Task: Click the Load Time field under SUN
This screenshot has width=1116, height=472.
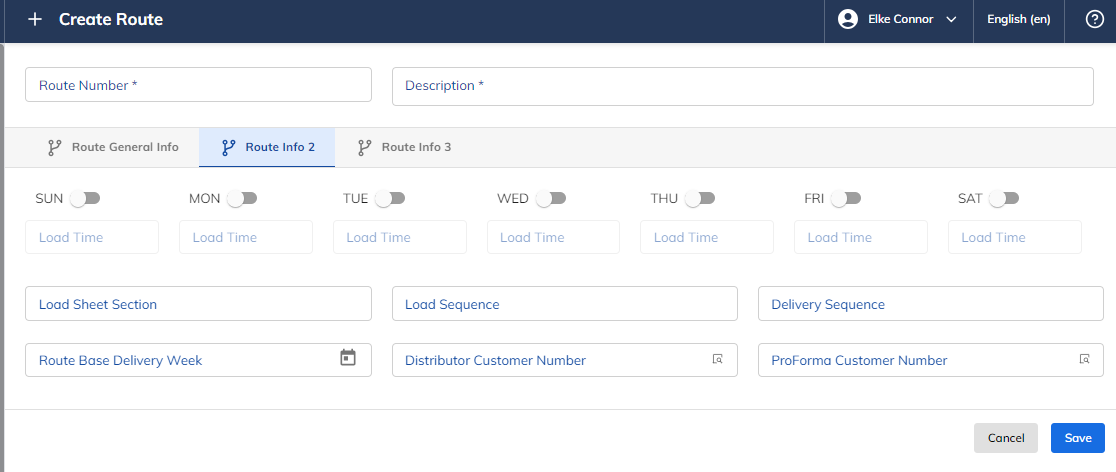Action: [92, 237]
